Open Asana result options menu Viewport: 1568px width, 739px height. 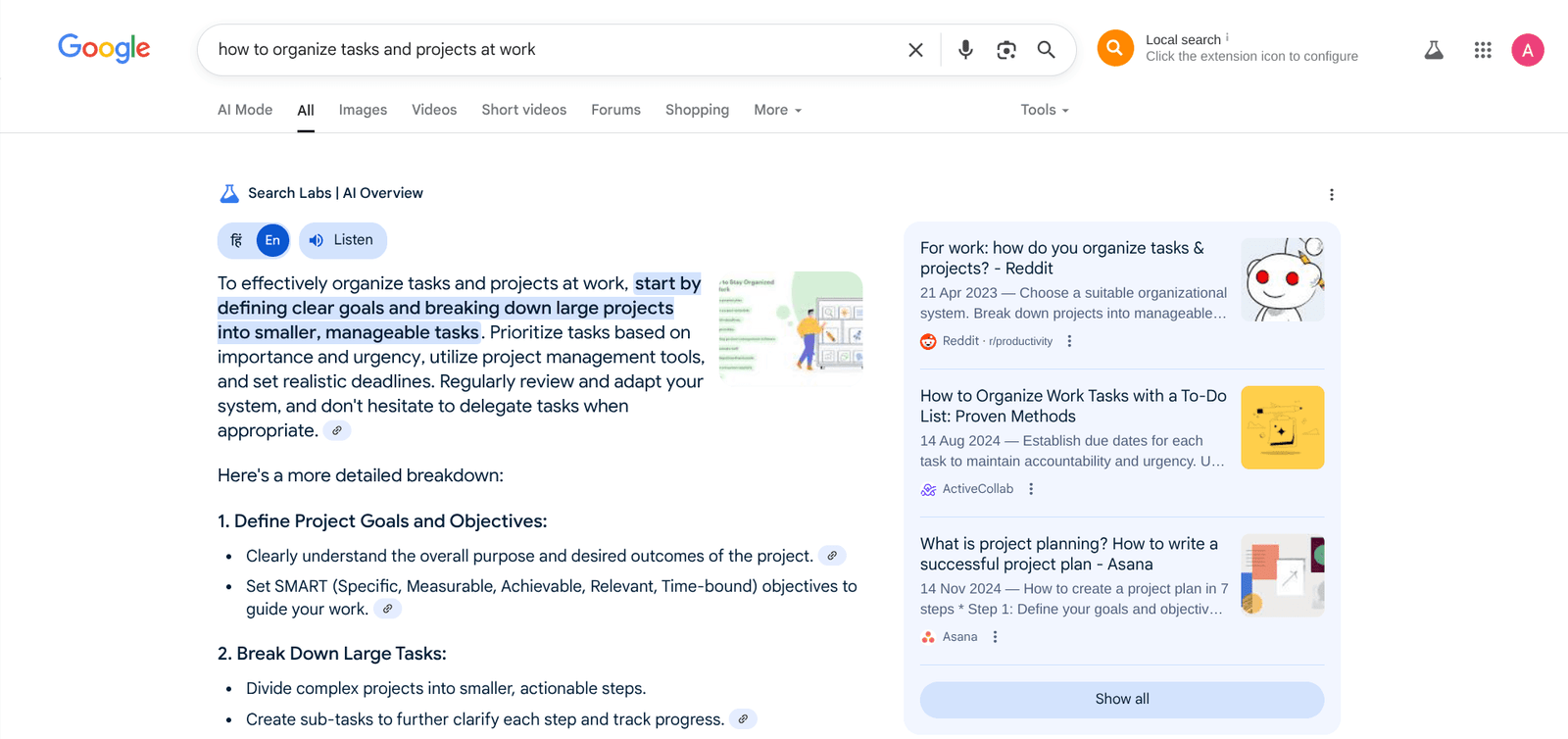995,637
